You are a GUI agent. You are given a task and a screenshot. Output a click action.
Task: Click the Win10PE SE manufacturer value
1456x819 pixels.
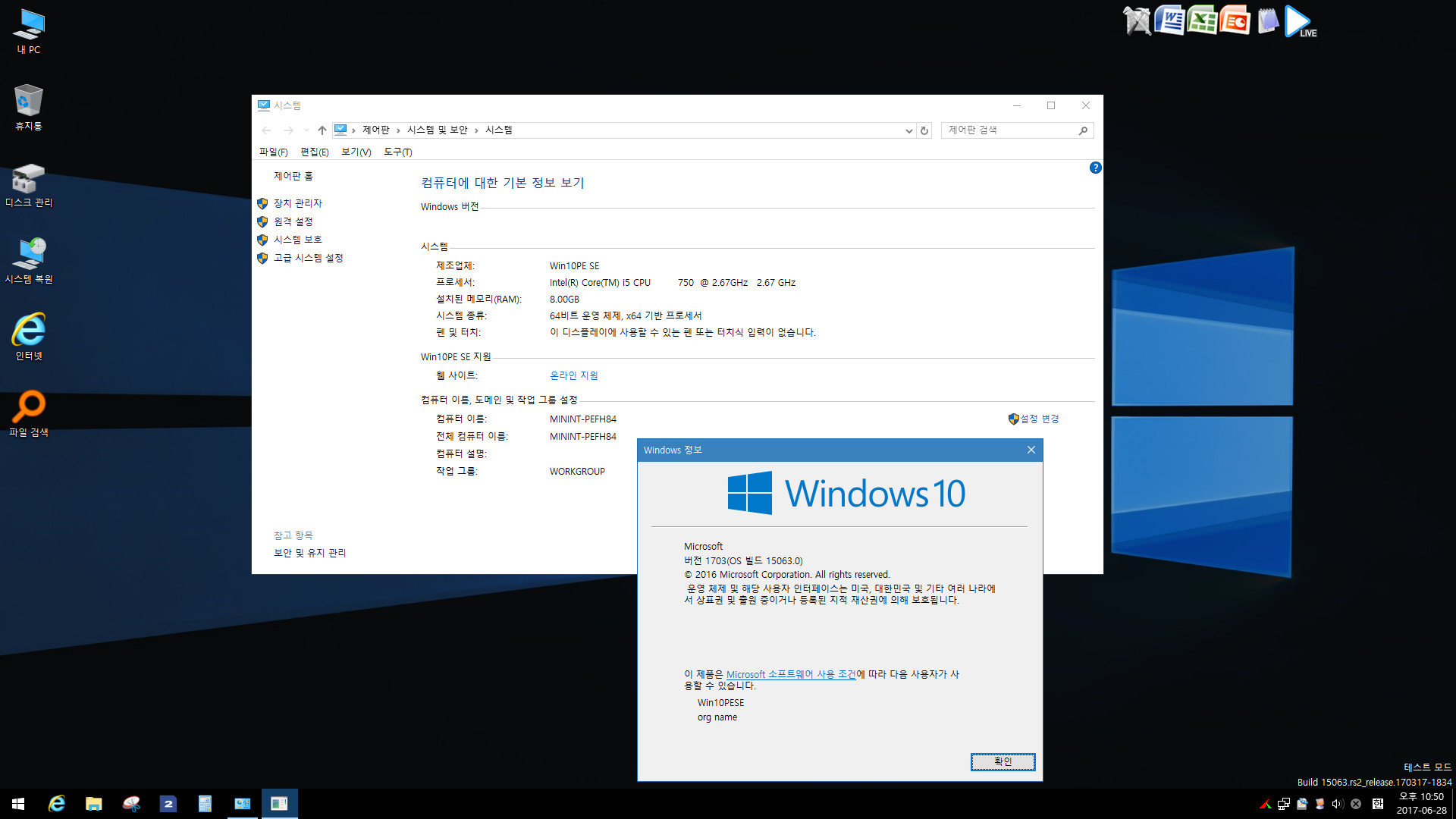click(x=574, y=265)
